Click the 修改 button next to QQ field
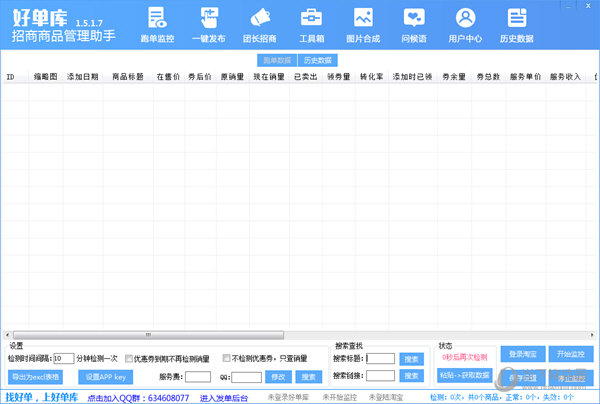600x404 pixels. tap(278, 377)
